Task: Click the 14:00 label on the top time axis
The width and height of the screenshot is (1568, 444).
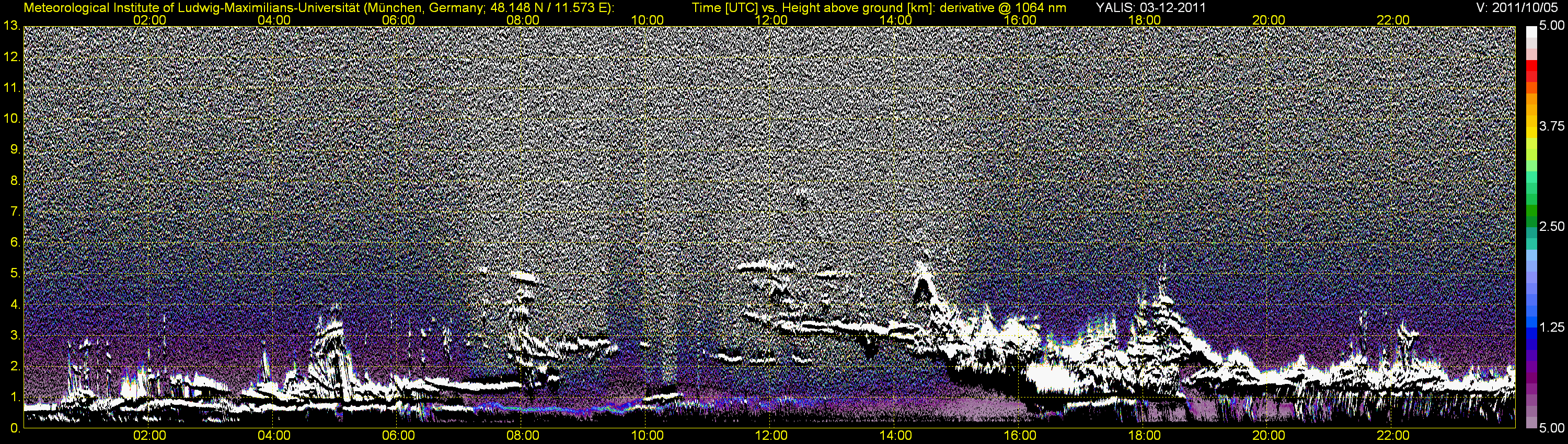Action: pyautogui.click(x=896, y=20)
